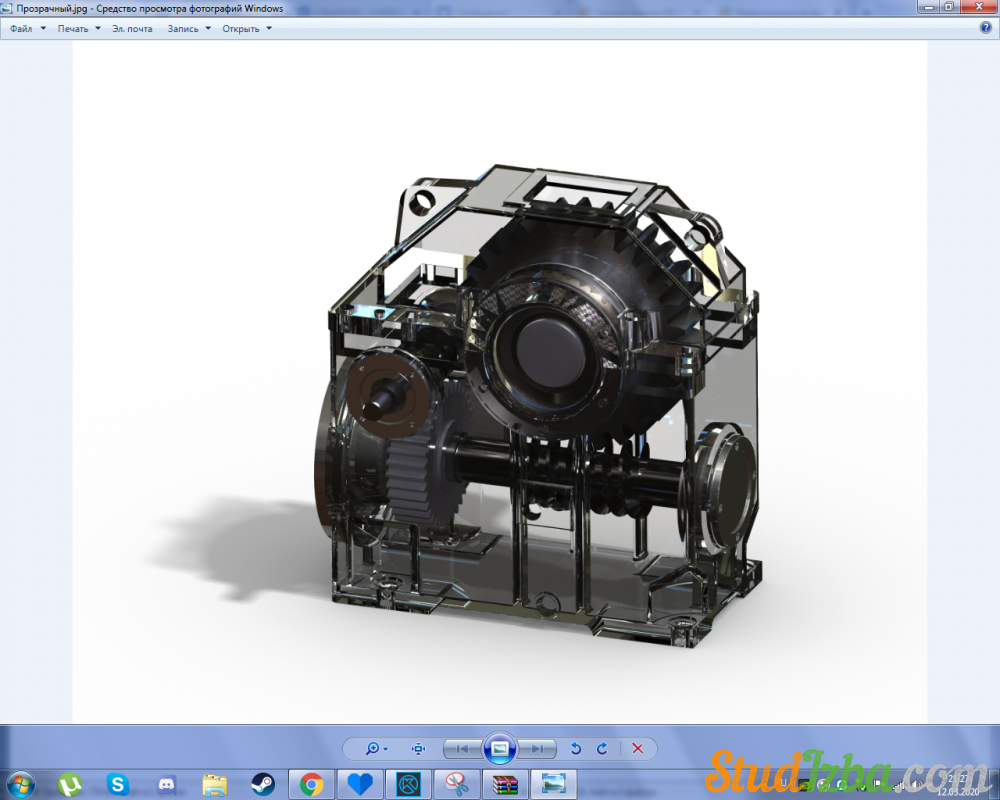Screen dimensions: 1000x800
Task: Switch to Google Chrome in taskbar
Action: click(x=311, y=784)
